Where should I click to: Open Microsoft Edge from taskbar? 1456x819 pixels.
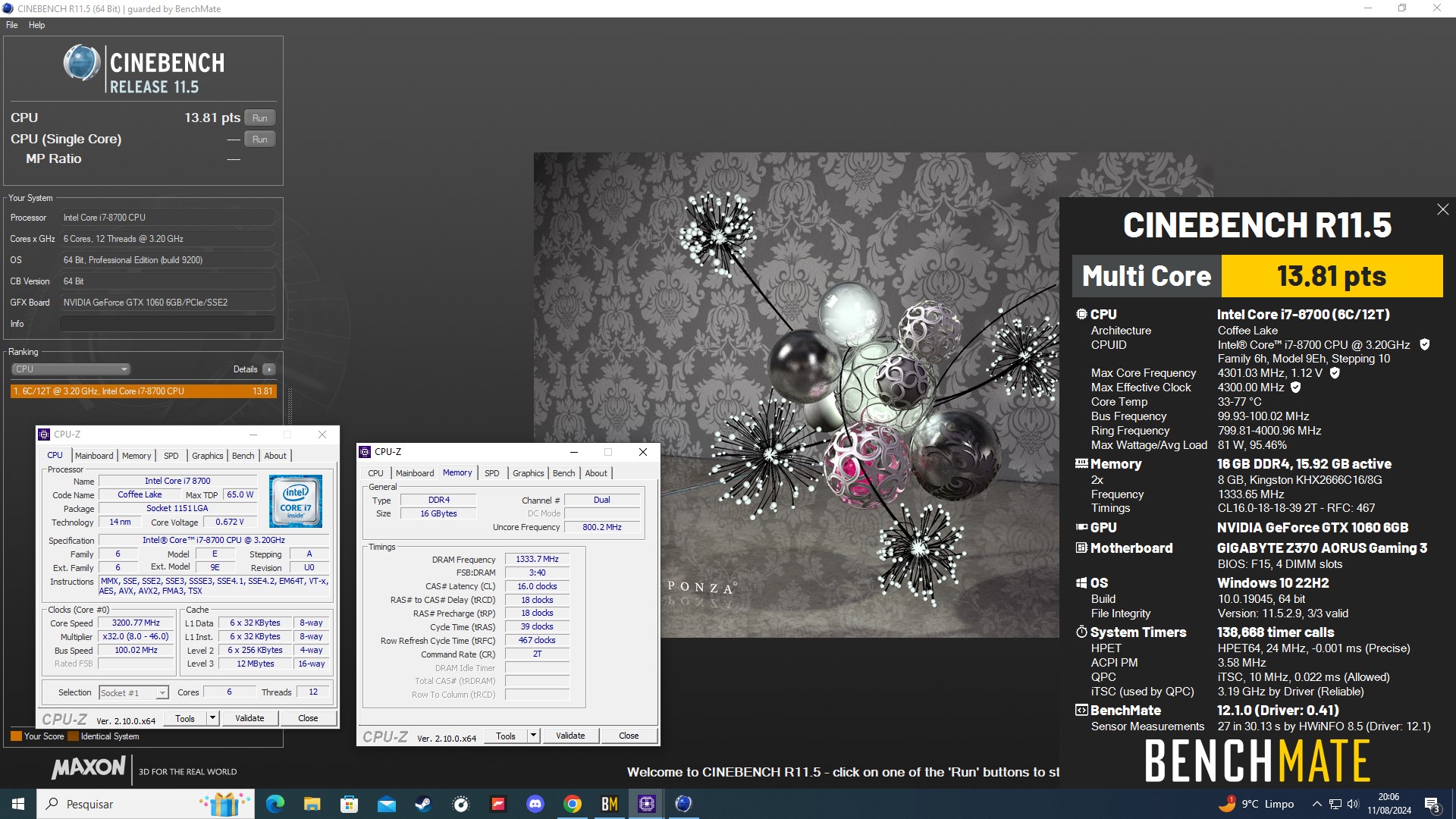click(275, 804)
